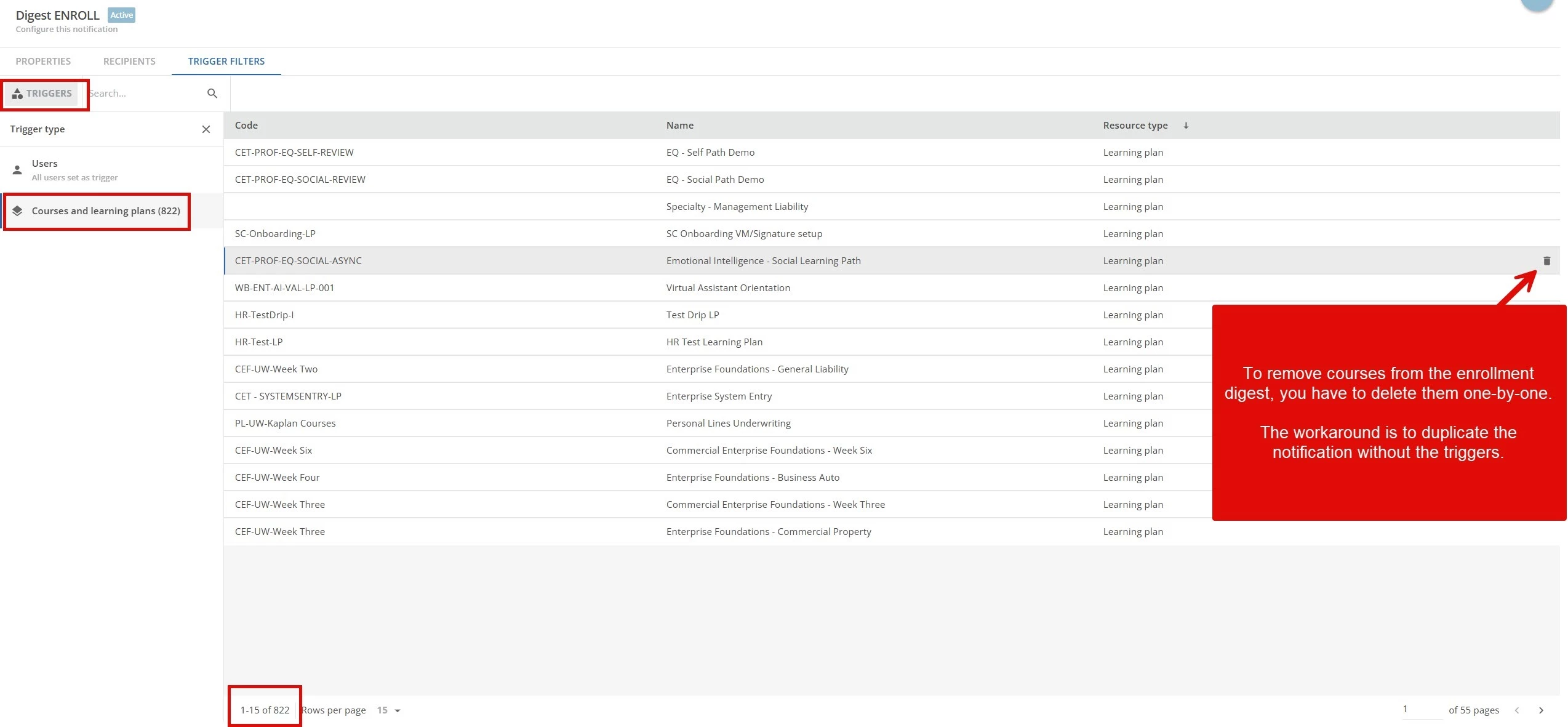Go to previous page arrow
Viewport: 1568px width, 727px height.
1517,710
